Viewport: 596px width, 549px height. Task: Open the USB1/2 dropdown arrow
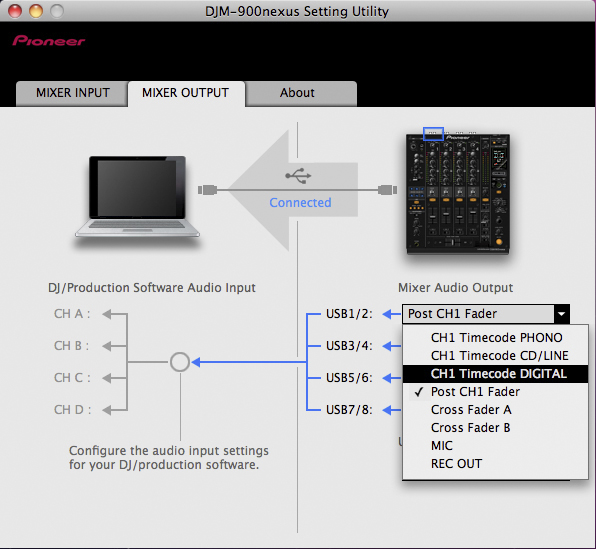tap(561, 314)
